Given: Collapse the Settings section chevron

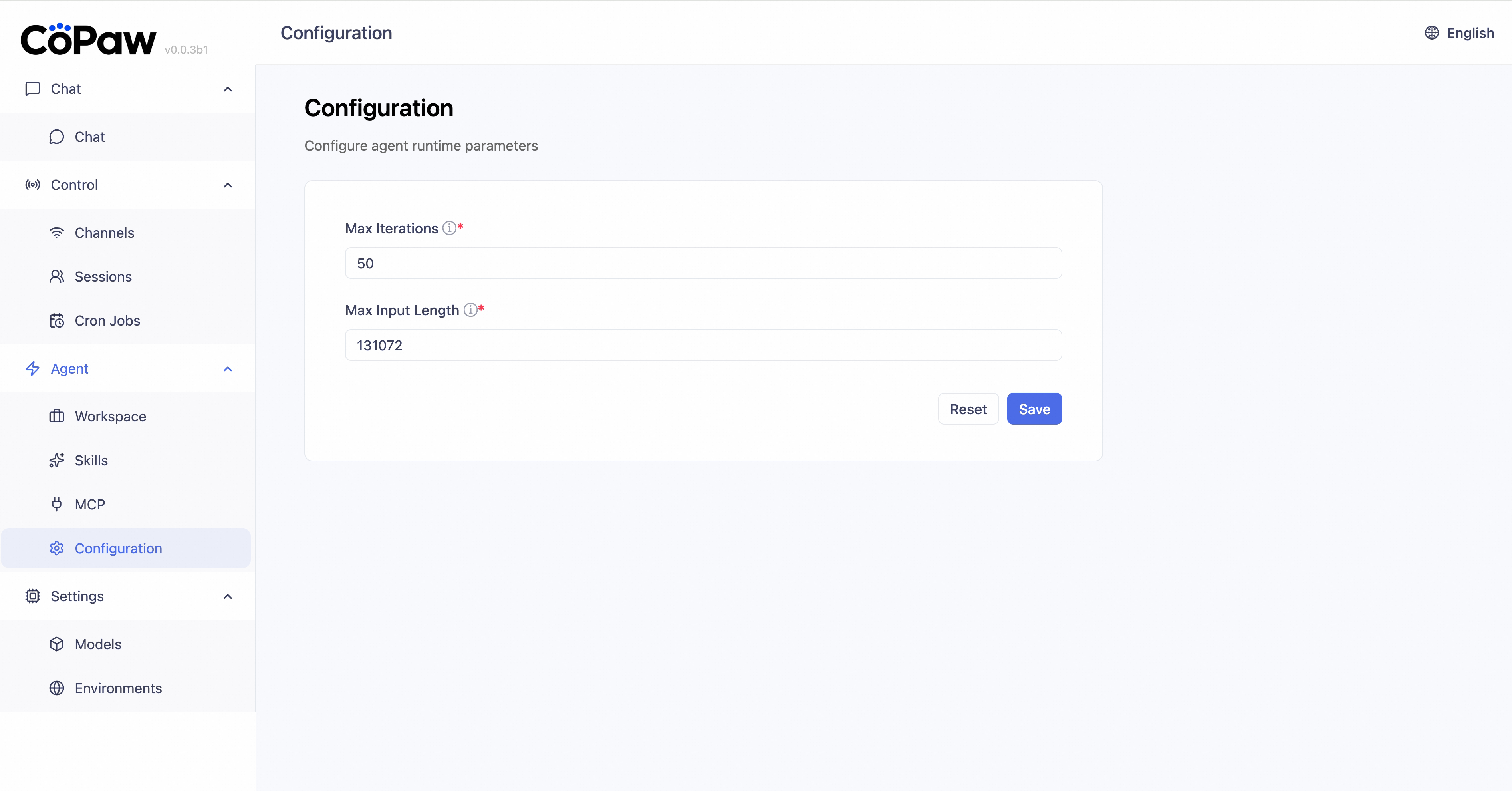Looking at the screenshot, I should coord(228,596).
